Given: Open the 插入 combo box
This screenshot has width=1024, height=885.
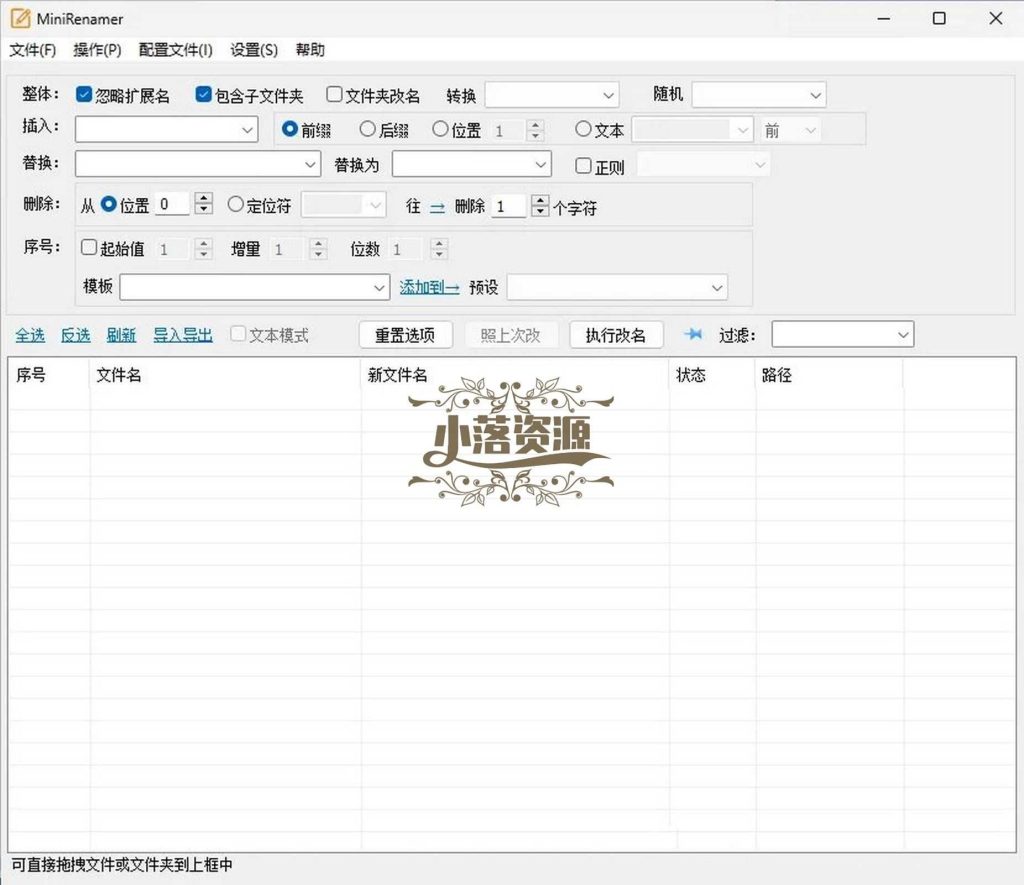Looking at the screenshot, I should 167,129.
